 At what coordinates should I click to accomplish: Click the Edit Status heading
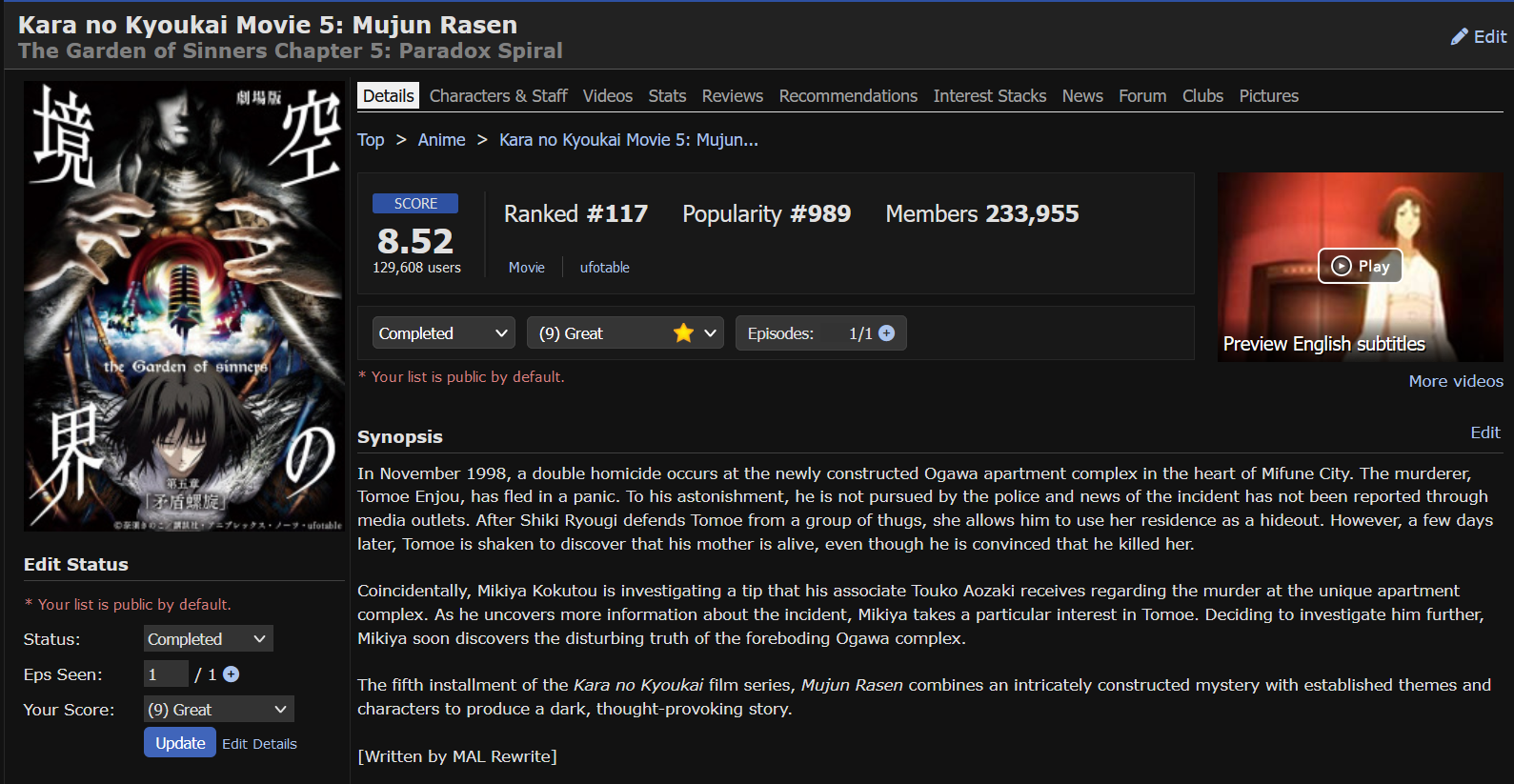point(76,564)
